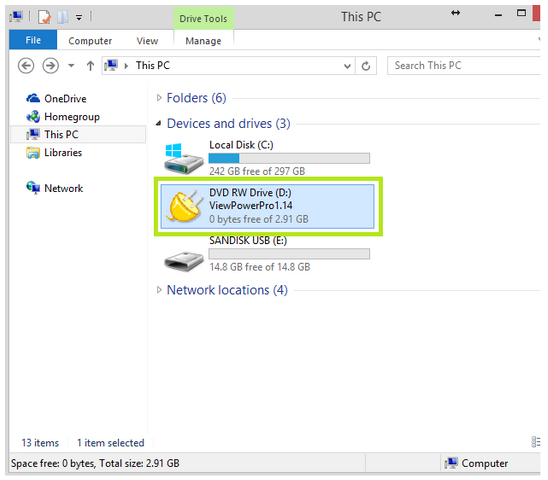Refresh the This PC view
The height and width of the screenshot is (480, 548).
click(x=366, y=66)
